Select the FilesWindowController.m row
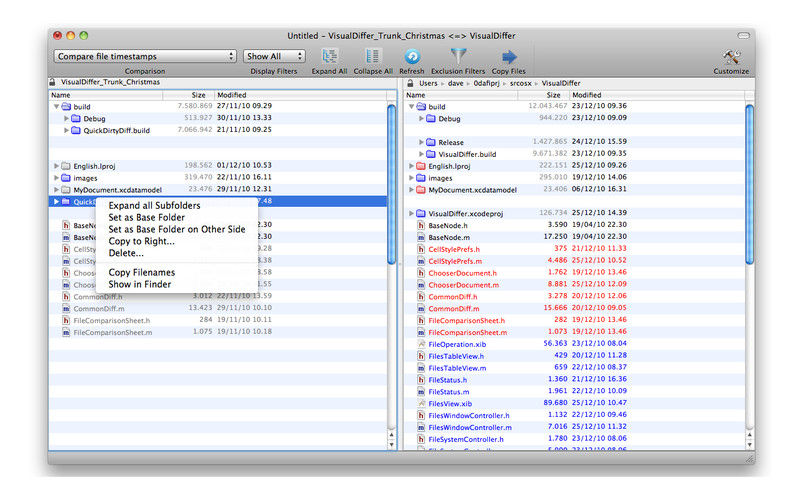Image resolution: width=800 pixels, height=500 pixels. tap(574, 427)
